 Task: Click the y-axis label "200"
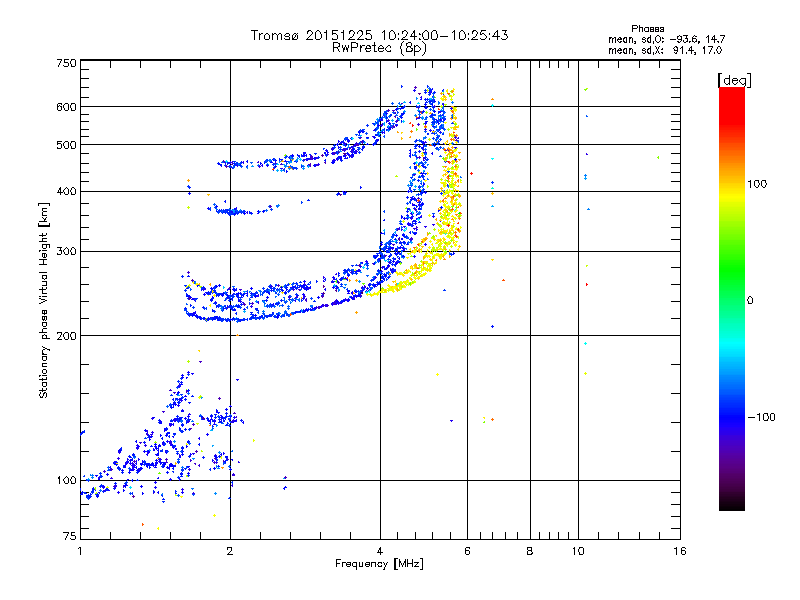click(67, 336)
